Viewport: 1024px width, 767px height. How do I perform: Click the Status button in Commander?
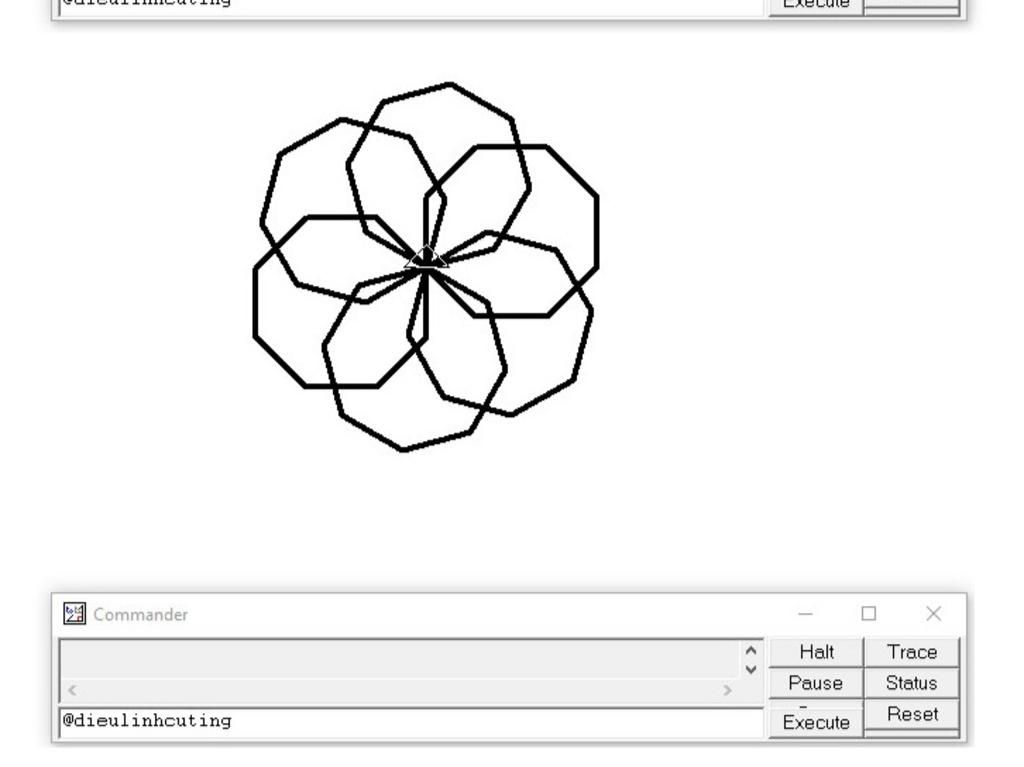click(x=912, y=683)
